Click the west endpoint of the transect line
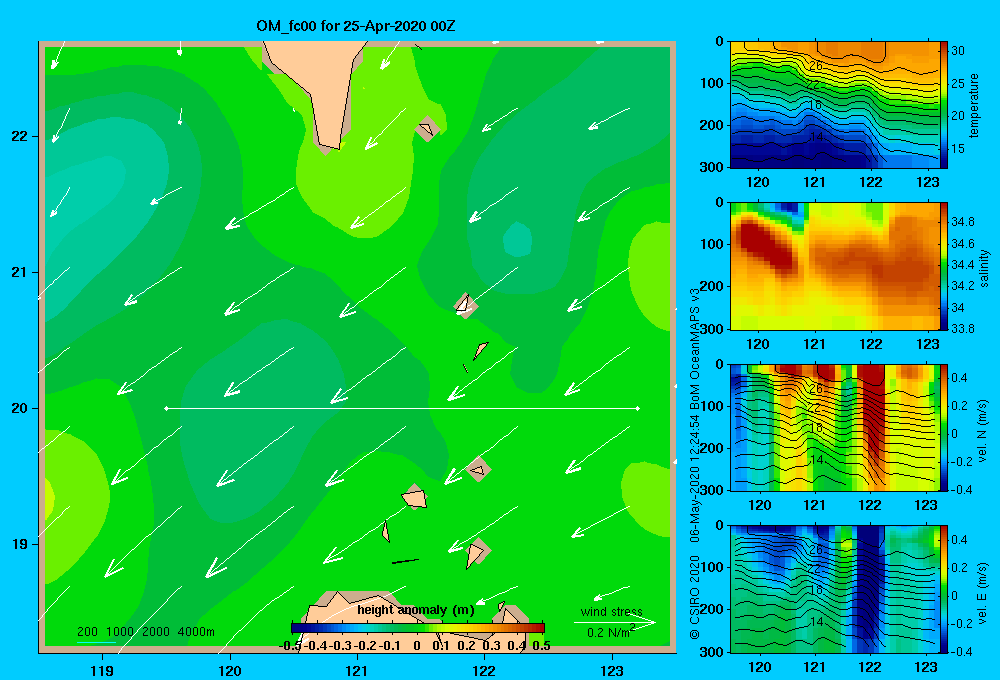The image size is (1000, 680). (x=166, y=408)
